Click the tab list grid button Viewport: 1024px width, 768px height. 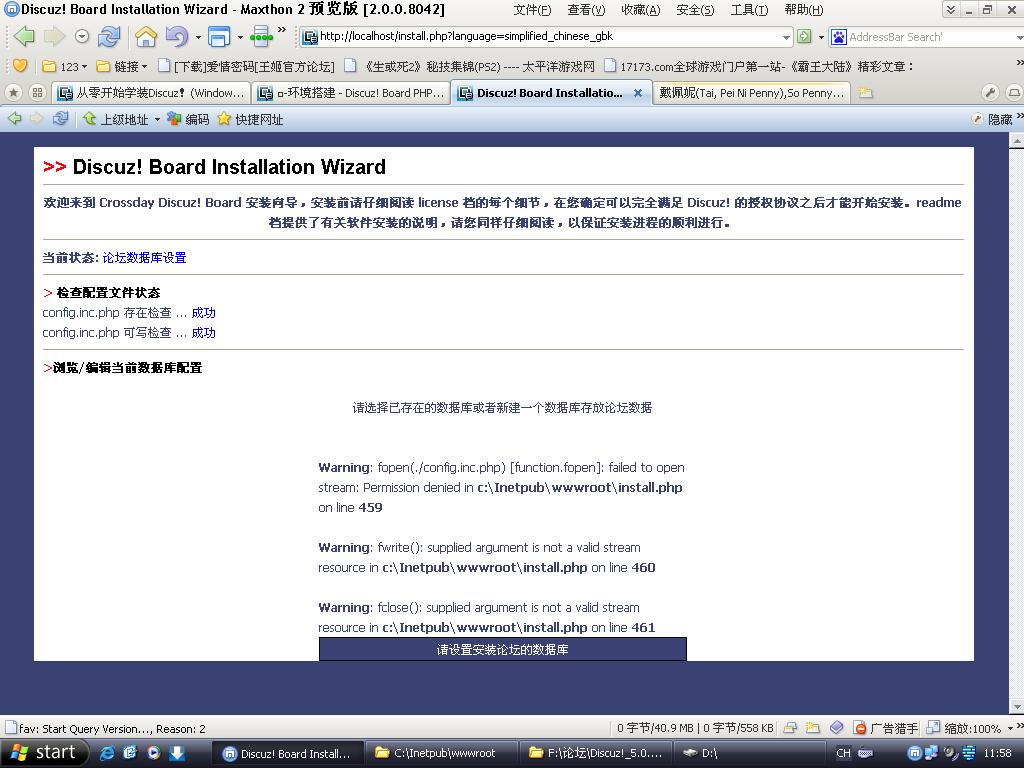37,93
